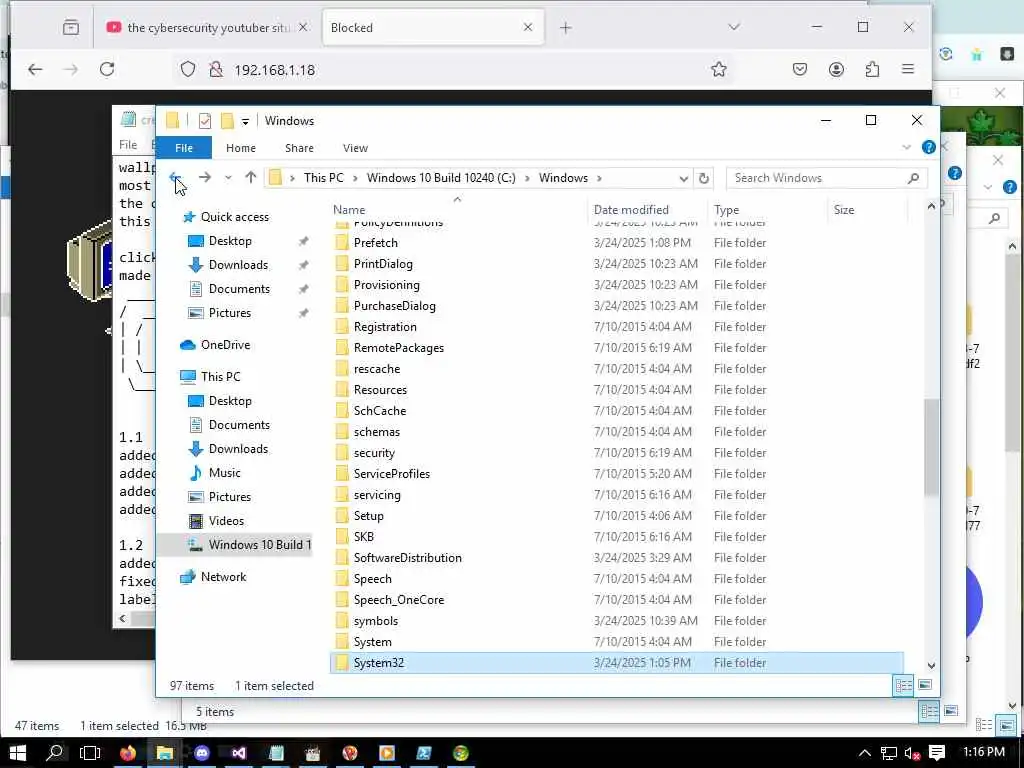This screenshot has height=768, width=1024.
Task: Switch to details view icon in status bar
Action: click(903, 686)
